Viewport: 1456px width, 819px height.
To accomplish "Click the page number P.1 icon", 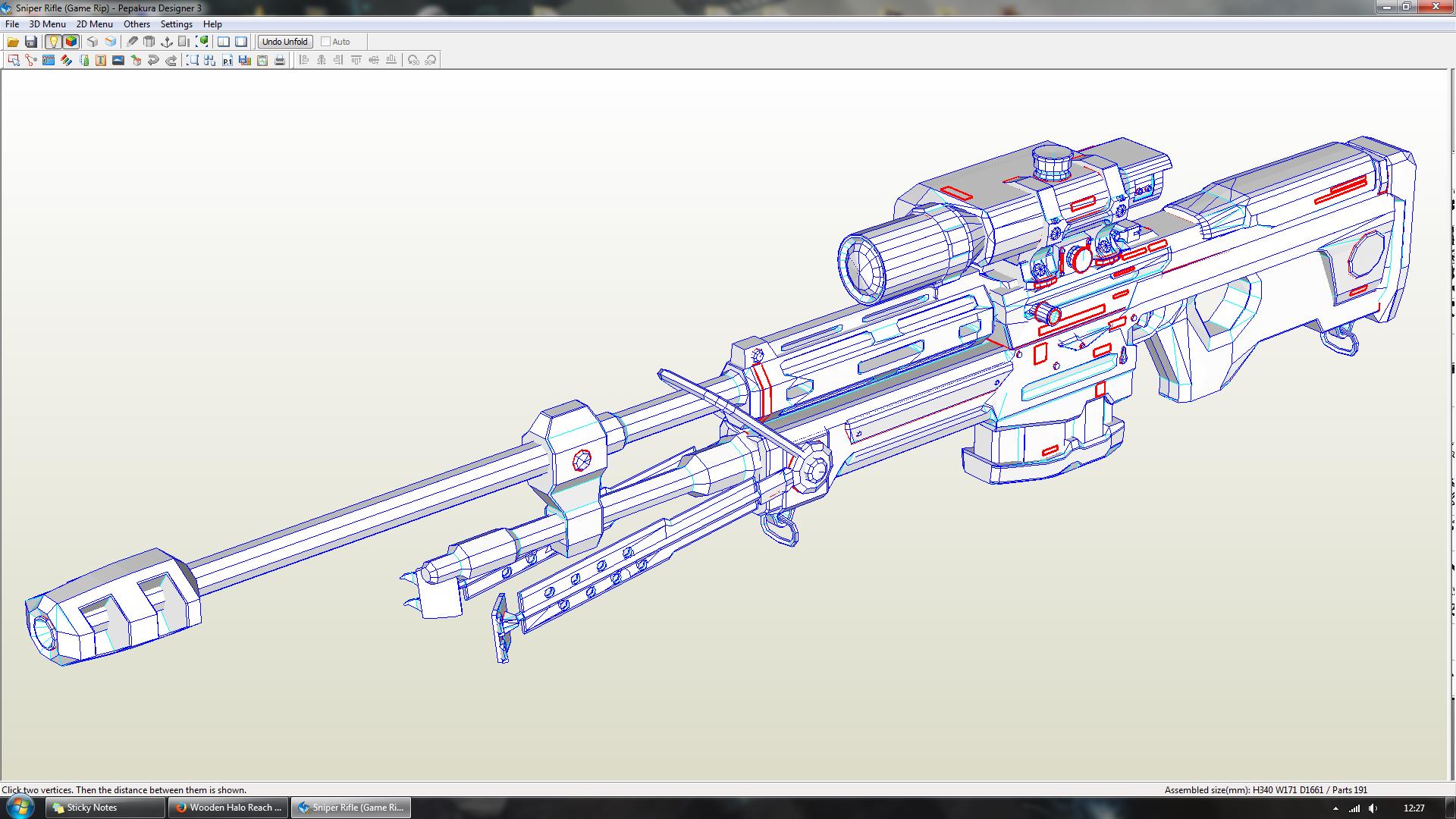I will [227, 60].
